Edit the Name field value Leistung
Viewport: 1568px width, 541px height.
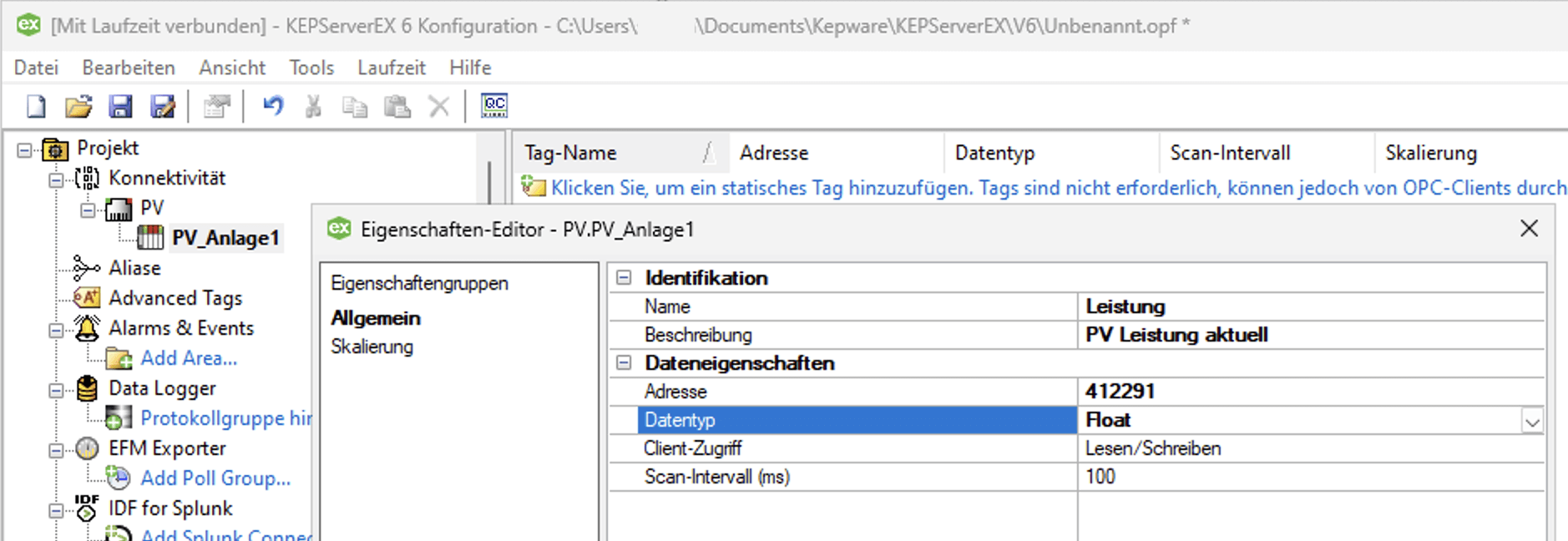click(1311, 306)
